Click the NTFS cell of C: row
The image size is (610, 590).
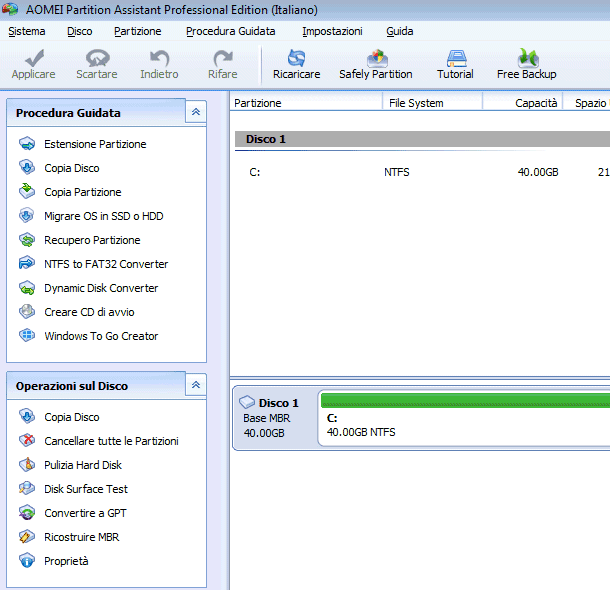tap(397, 172)
